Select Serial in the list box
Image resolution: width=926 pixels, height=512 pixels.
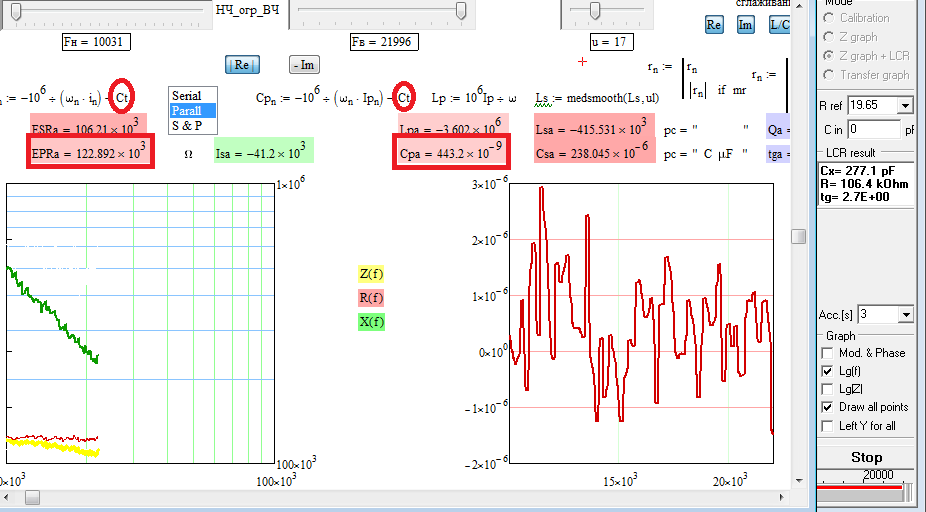click(x=193, y=96)
